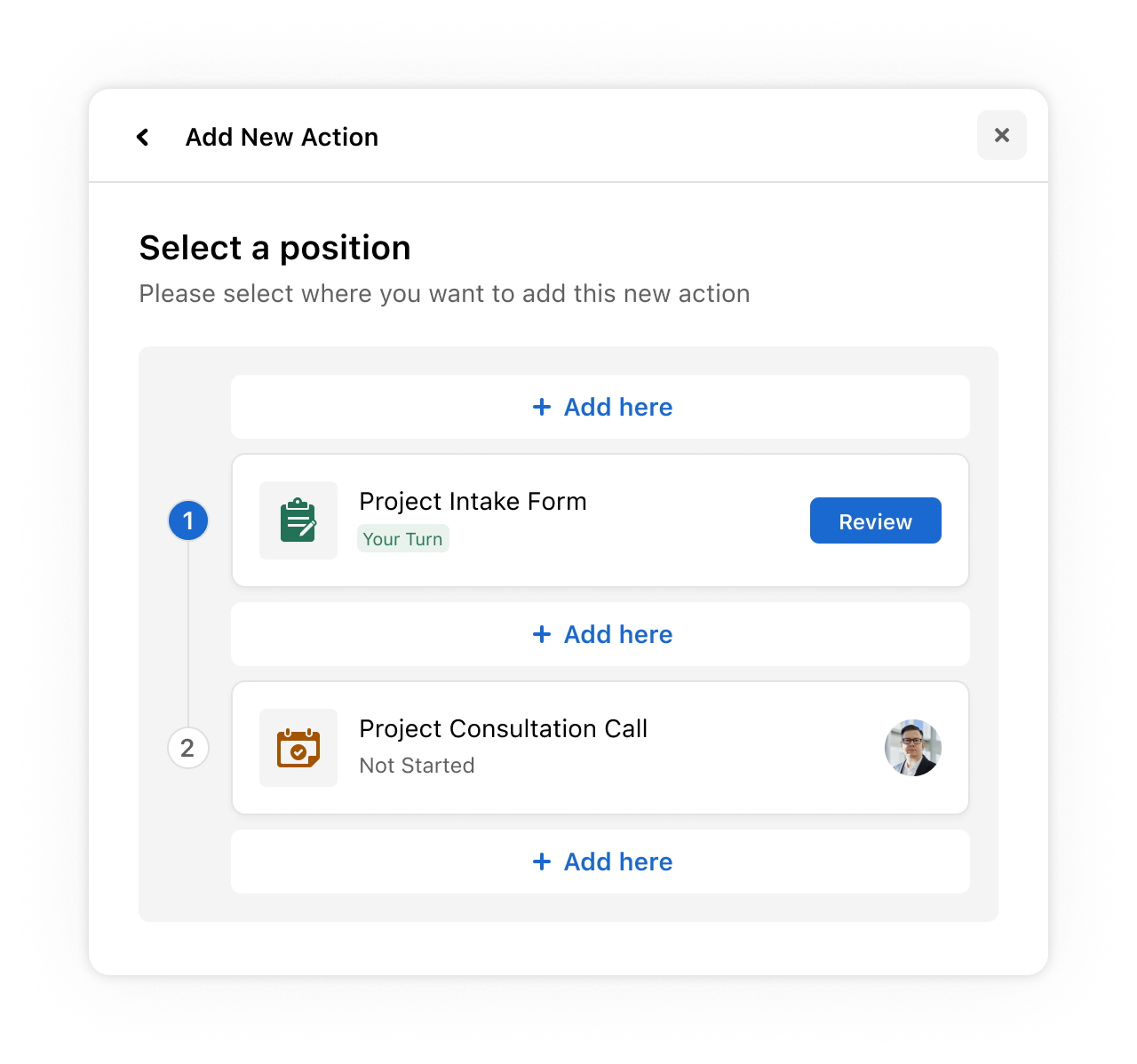Click the Project Intake Form clipboard icon

298,520
